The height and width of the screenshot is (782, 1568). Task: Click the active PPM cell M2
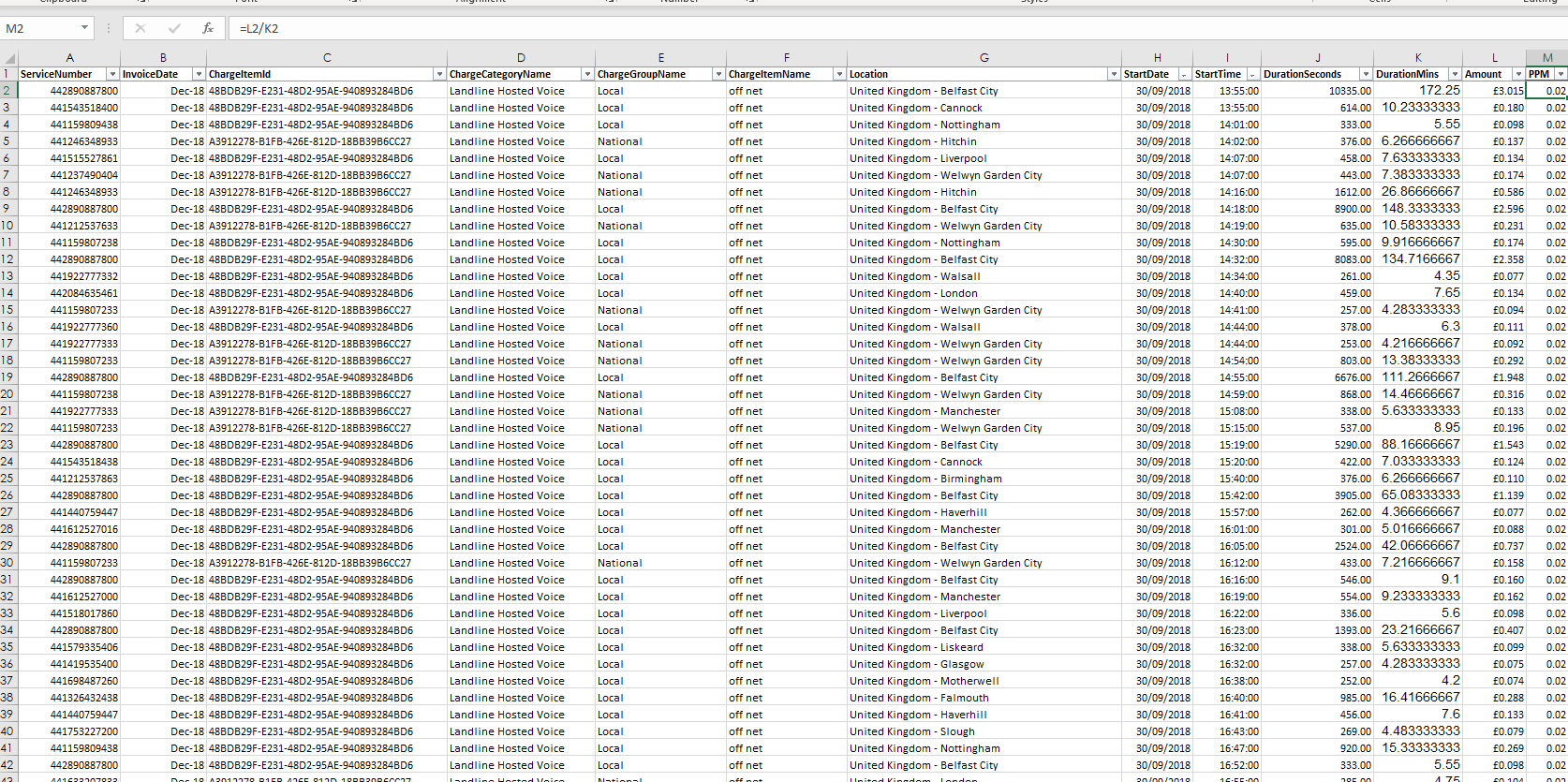pyautogui.click(x=1547, y=91)
